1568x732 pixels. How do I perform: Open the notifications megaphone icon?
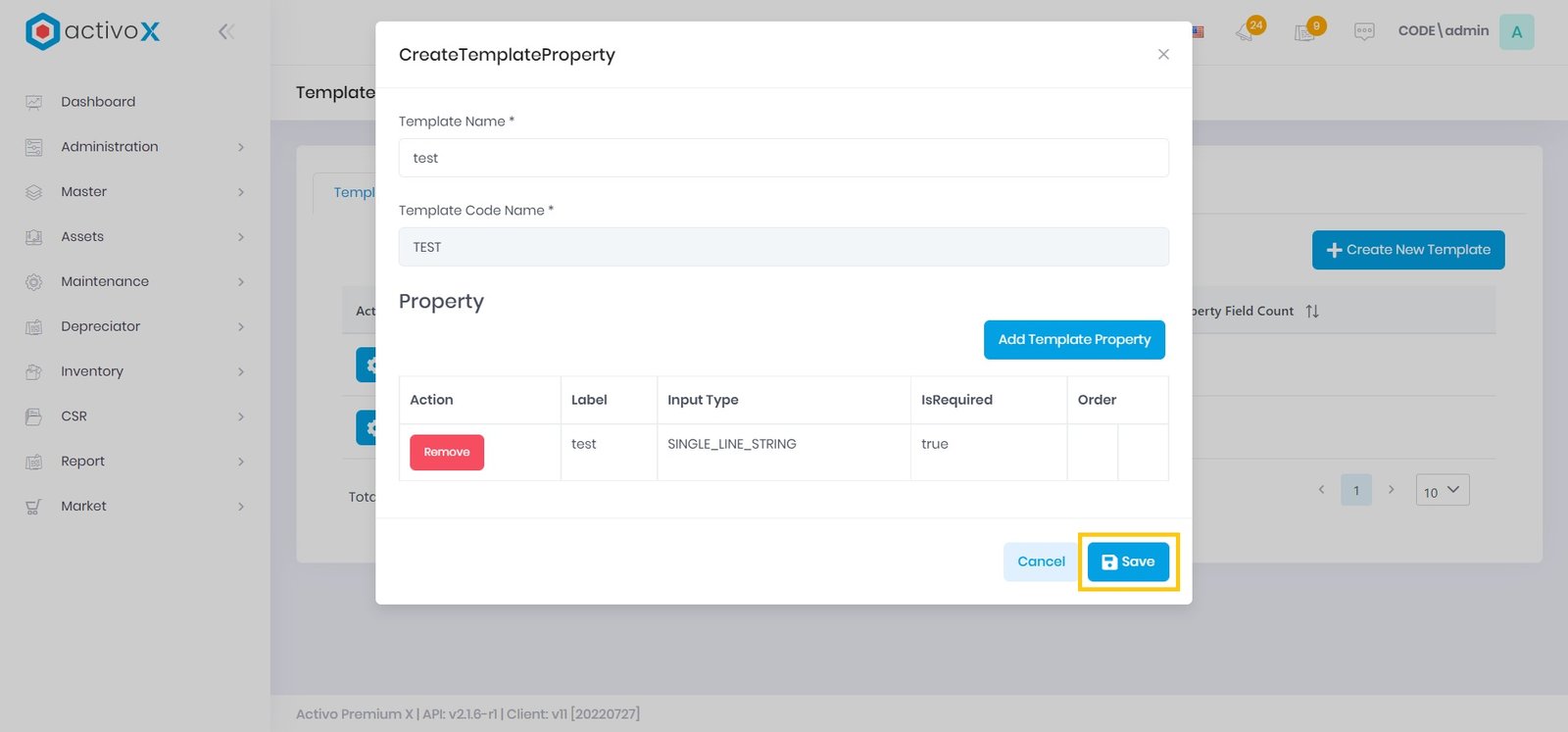point(1246,31)
